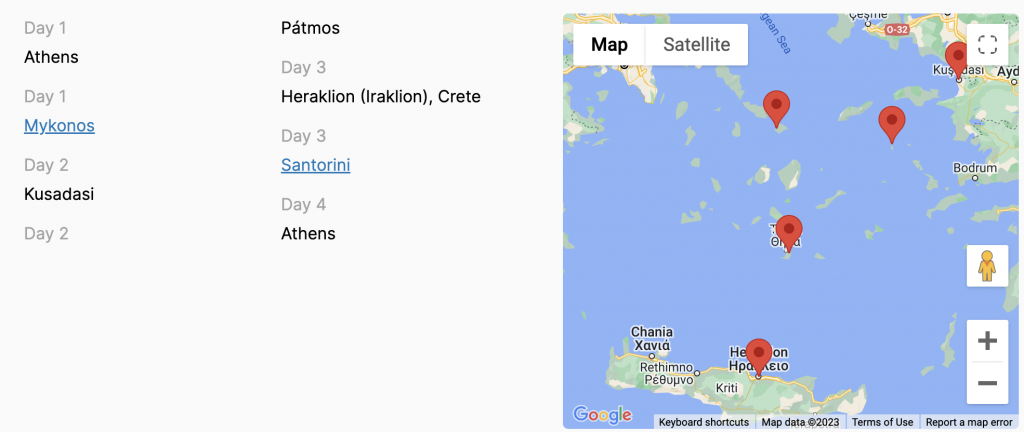Screen dimensions: 1024x432
Task: Click Report a map error
Action: [969, 422]
